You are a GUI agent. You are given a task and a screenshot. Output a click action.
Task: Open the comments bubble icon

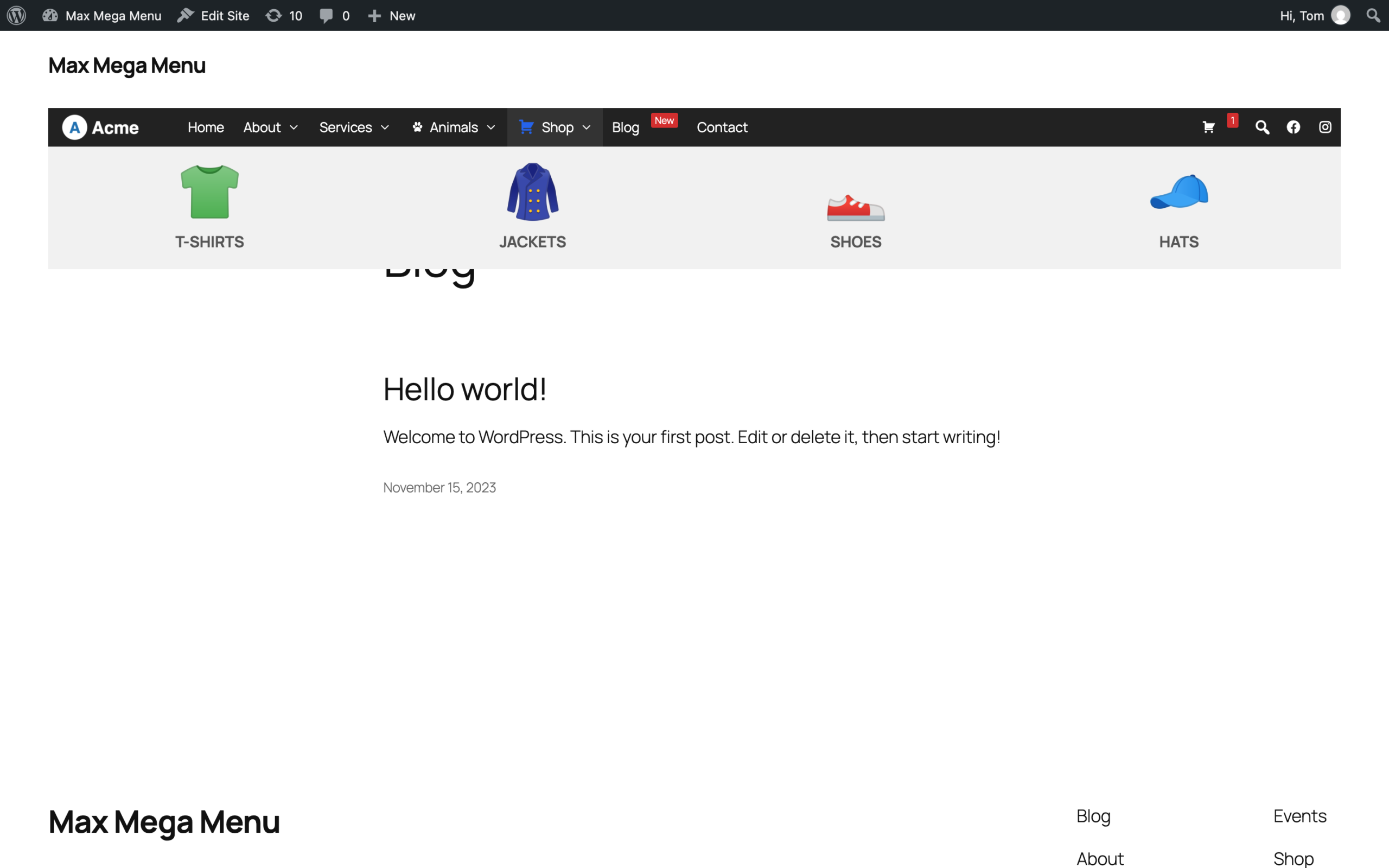pyautogui.click(x=326, y=16)
